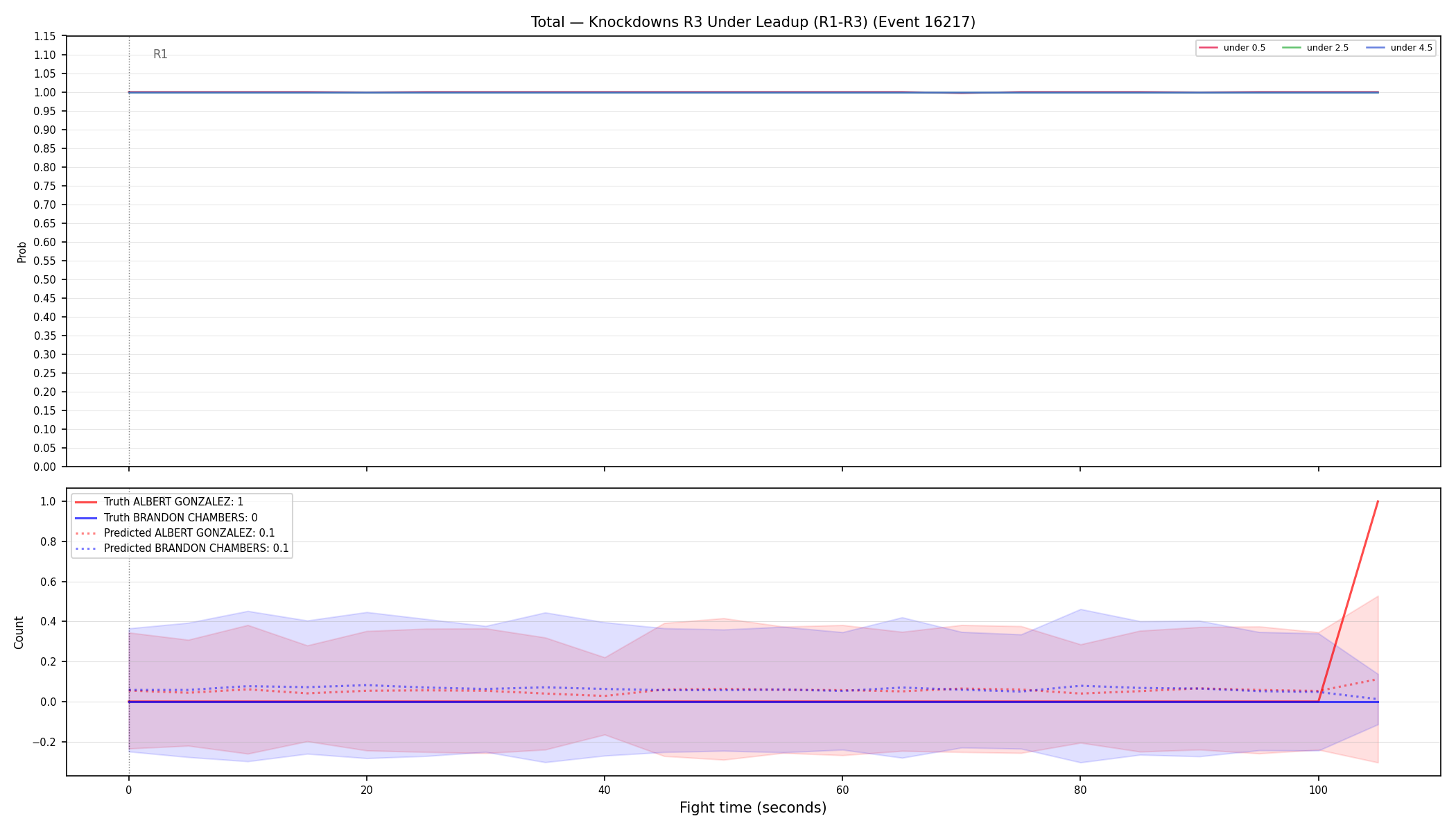Click the −0.2 tick on the Count axis

pyautogui.click(x=44, y=742)
